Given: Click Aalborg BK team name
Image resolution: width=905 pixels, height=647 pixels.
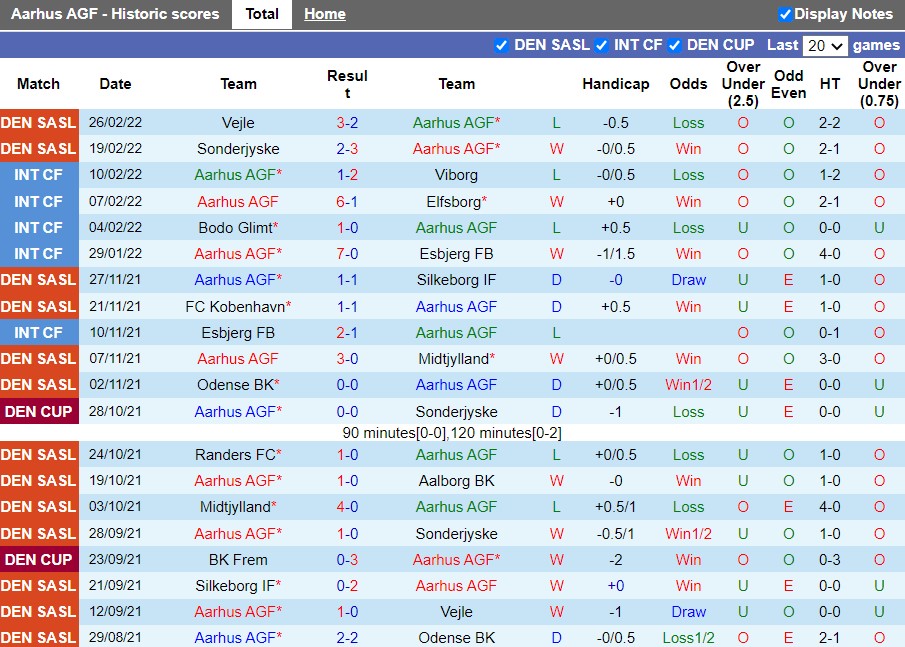Looking at the screenshot, I should click(x=457, y=481).
